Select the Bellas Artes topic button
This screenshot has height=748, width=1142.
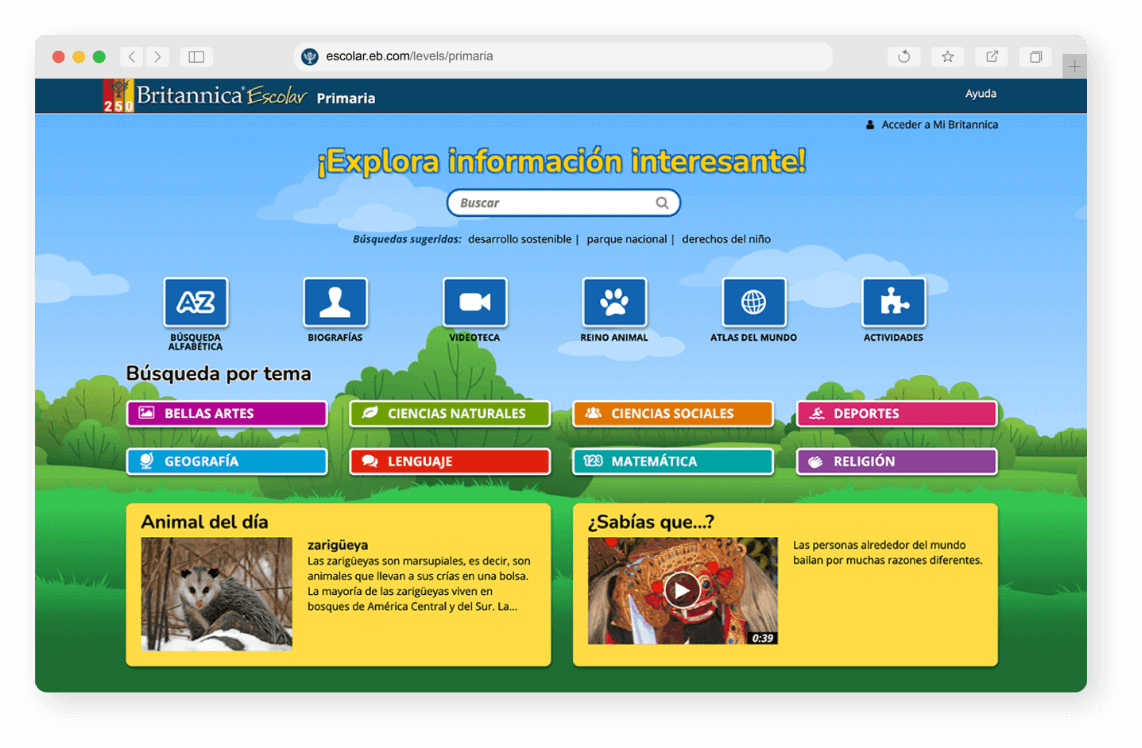pos(227,414)
